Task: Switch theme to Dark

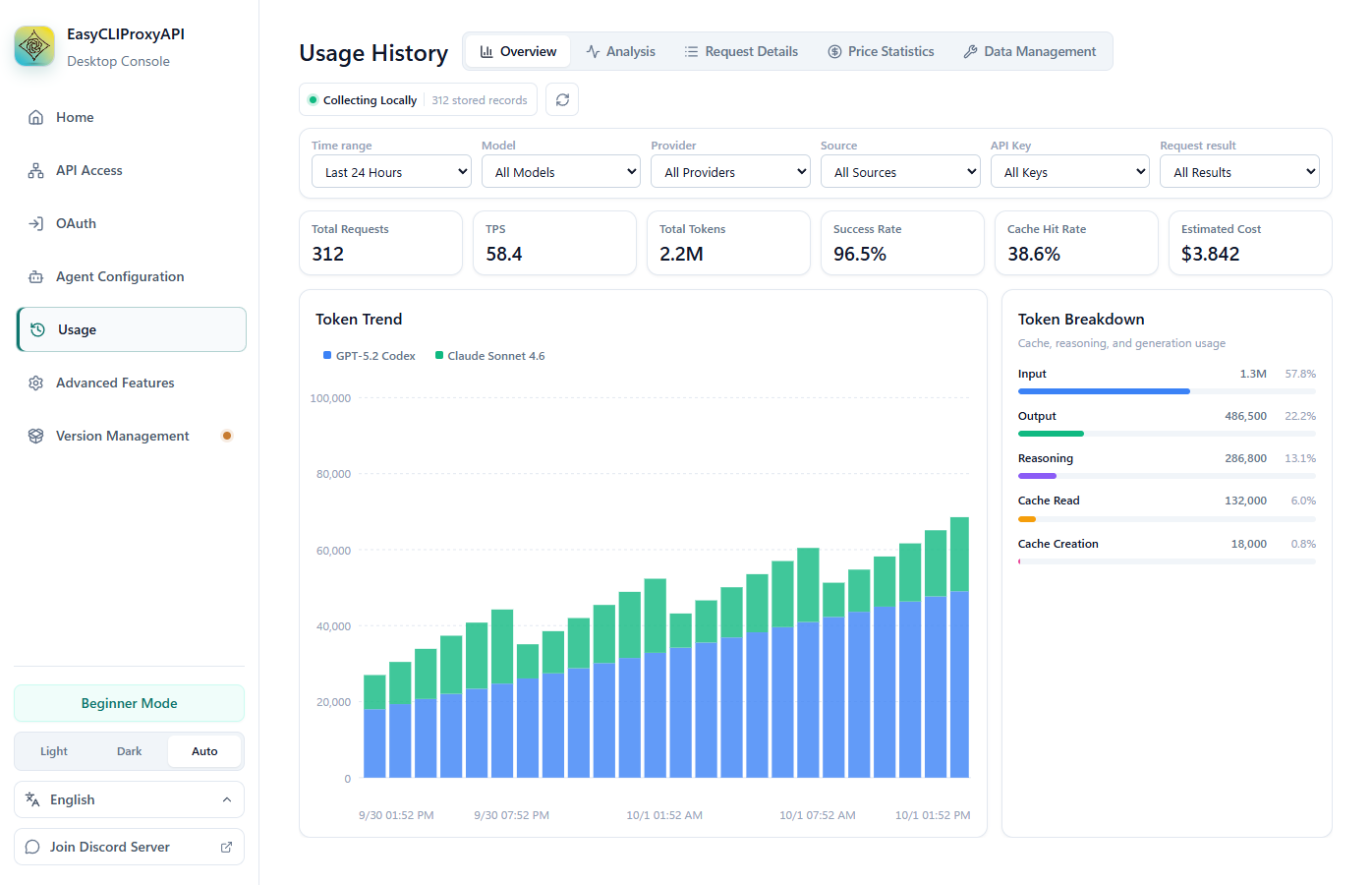Action: coord(130,751)
